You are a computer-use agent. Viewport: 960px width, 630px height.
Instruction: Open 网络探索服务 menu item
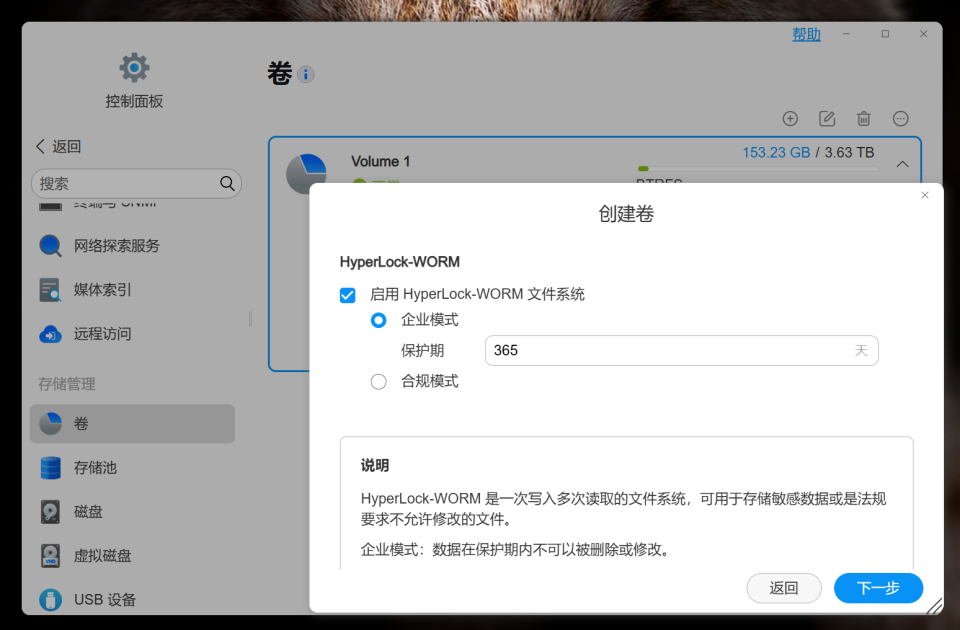(x=132, y=246)
